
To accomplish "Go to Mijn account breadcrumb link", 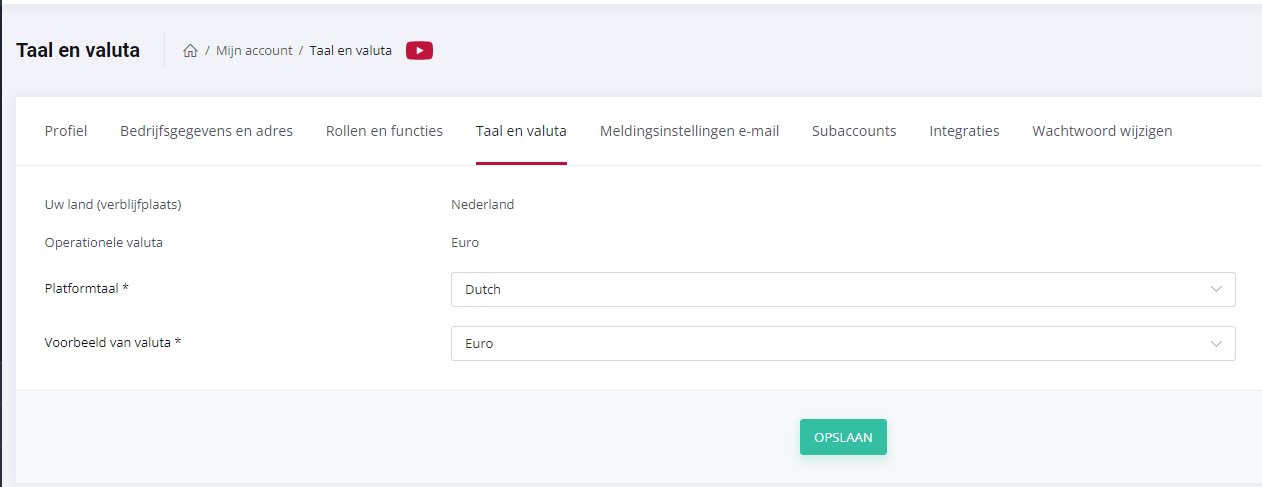I will [x=254, y=50].
